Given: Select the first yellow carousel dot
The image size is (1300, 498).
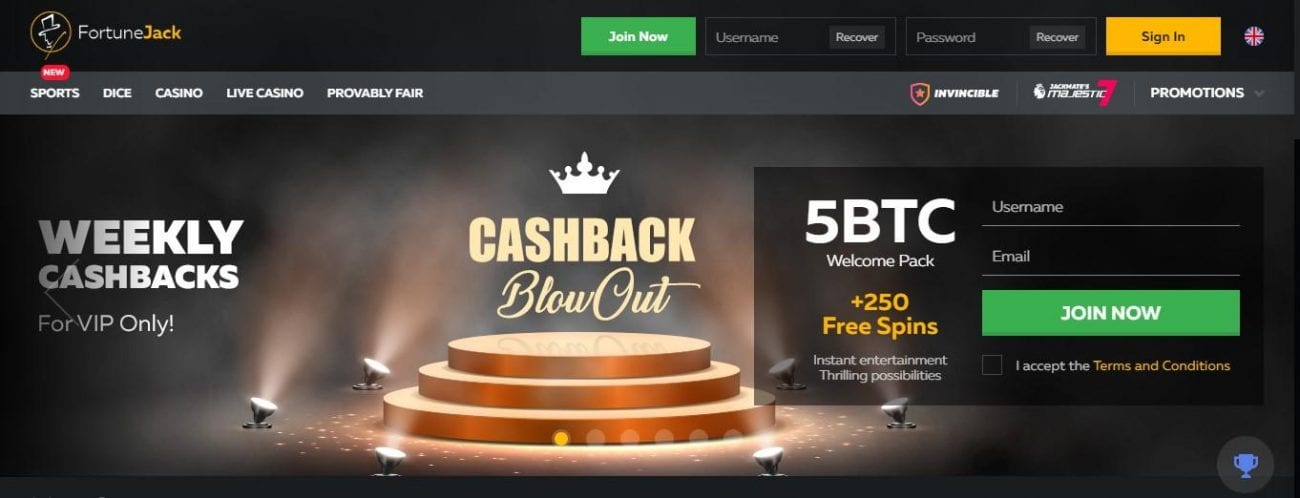Looking at the screenshot, I should click(561, 438).
